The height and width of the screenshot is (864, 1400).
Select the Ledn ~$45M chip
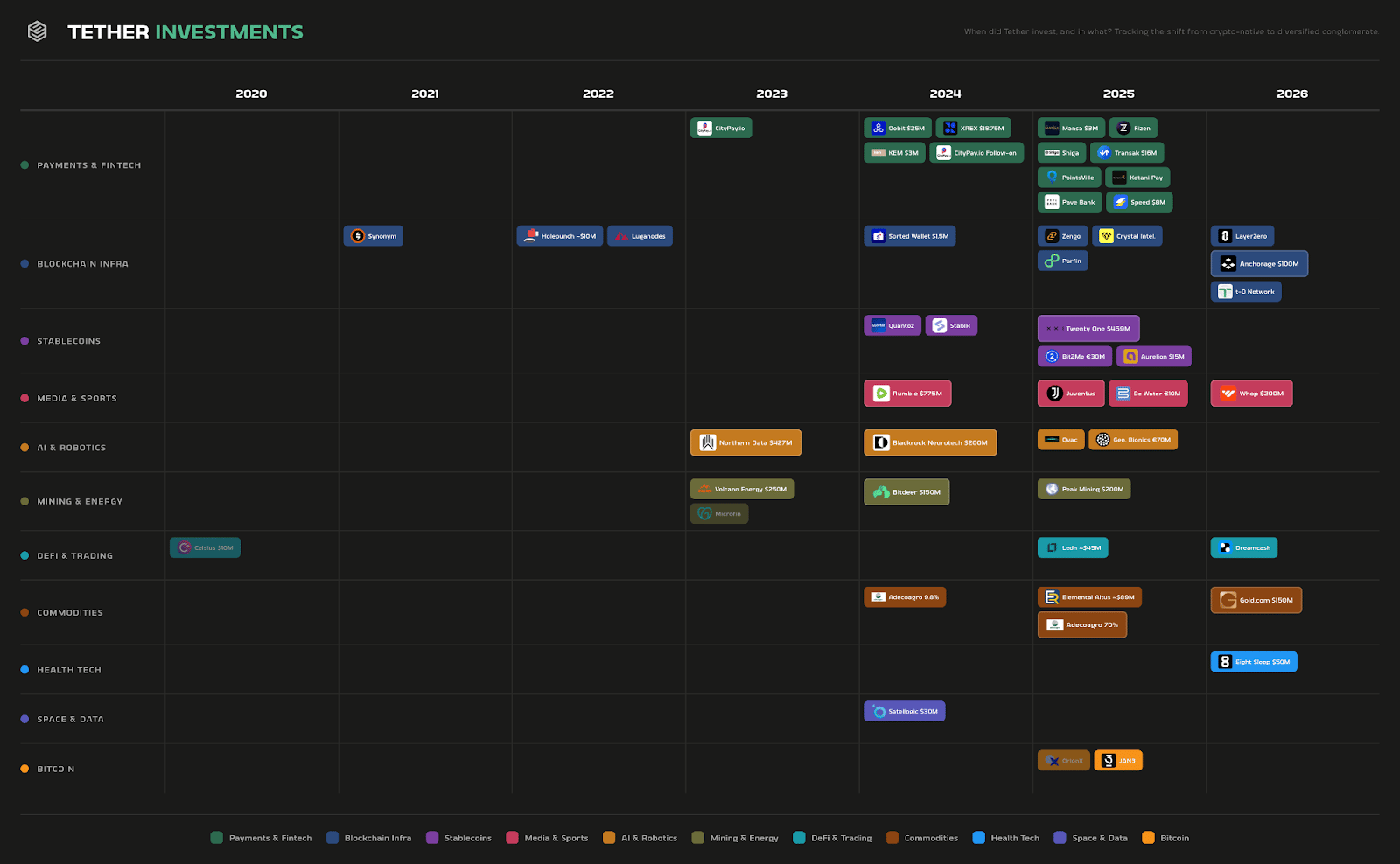point(1073,547)
